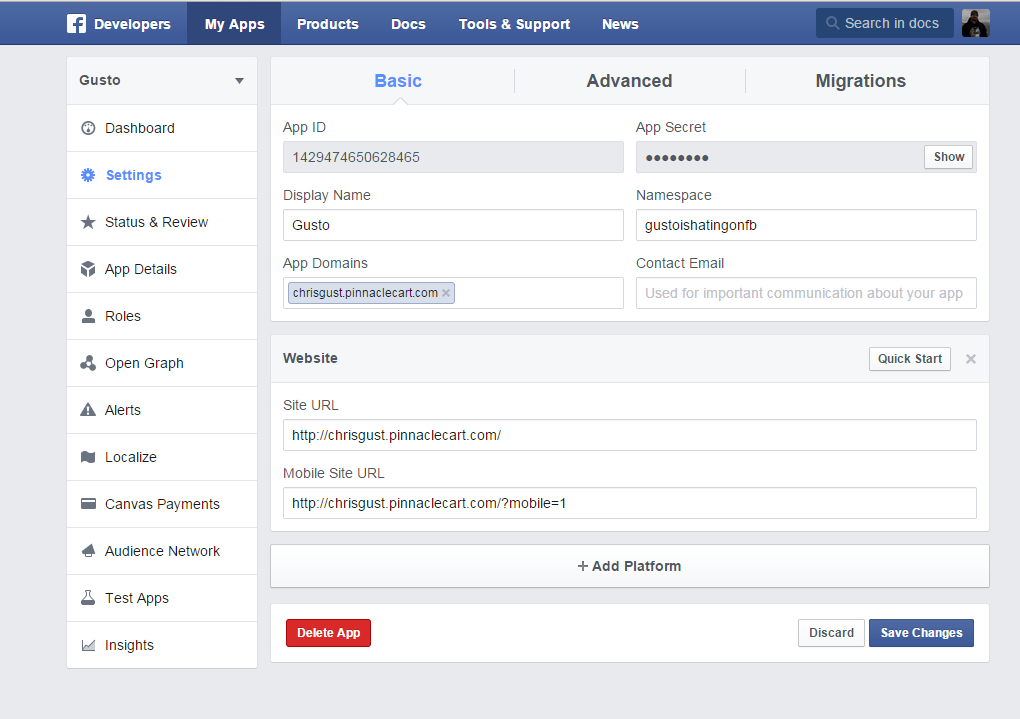Click the Alerts warning triangle icon
The image size is (1020, 719).
click(88, 410)
